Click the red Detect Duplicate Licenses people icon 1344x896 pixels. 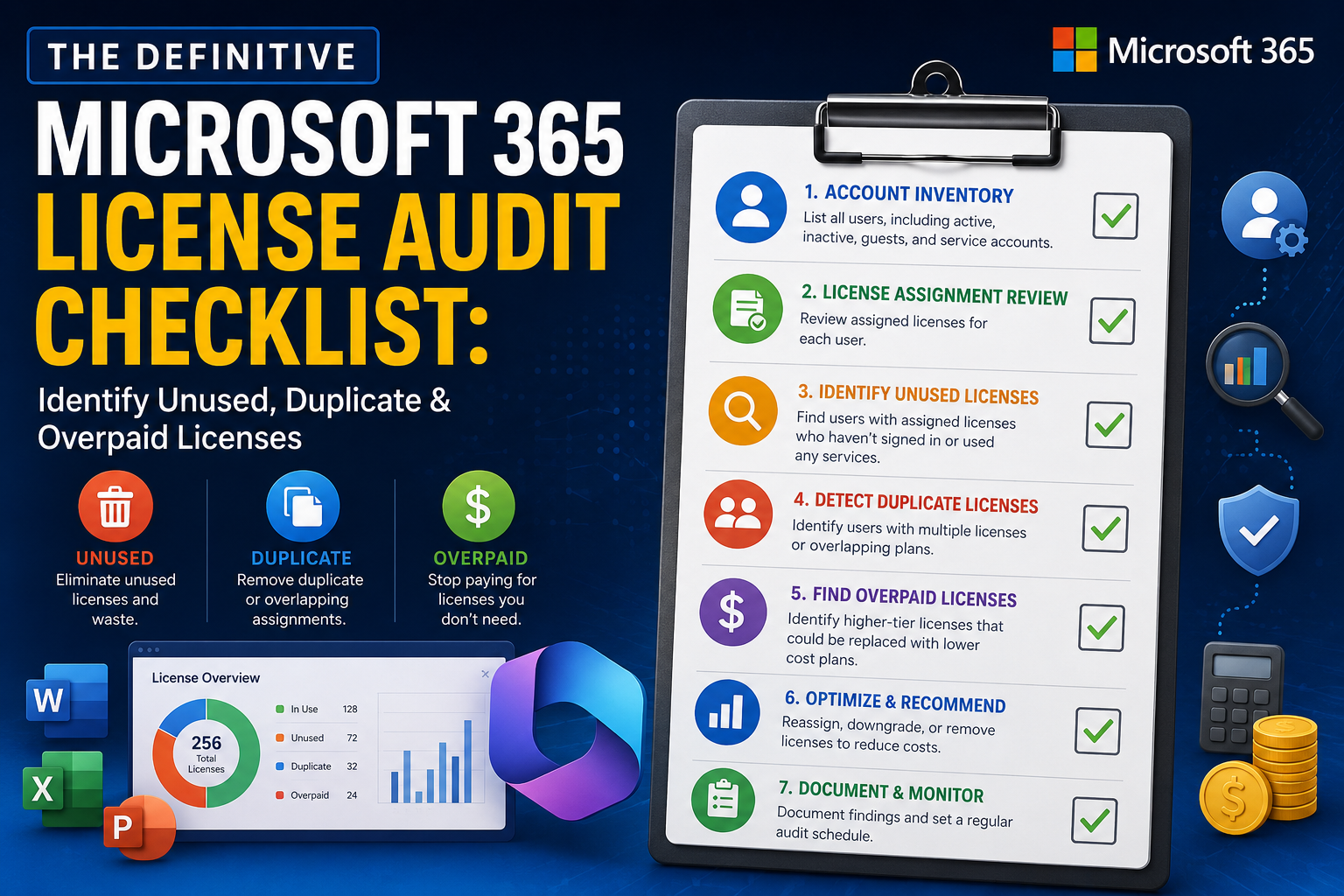click(x=738, y=514)
